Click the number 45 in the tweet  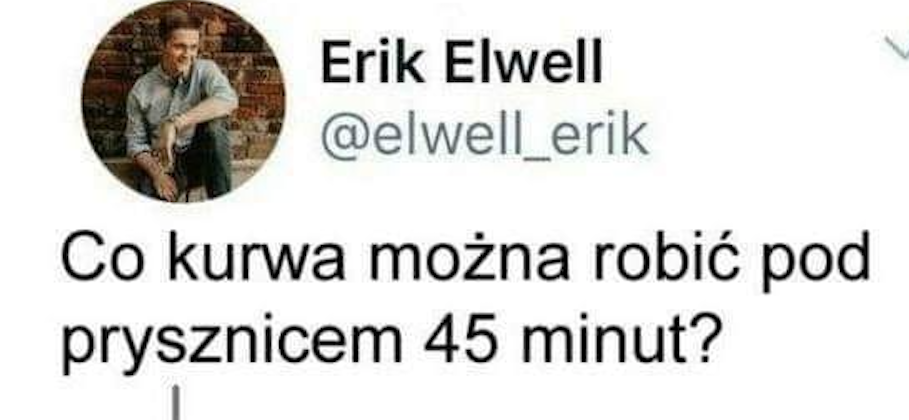[x=461, y=337]
